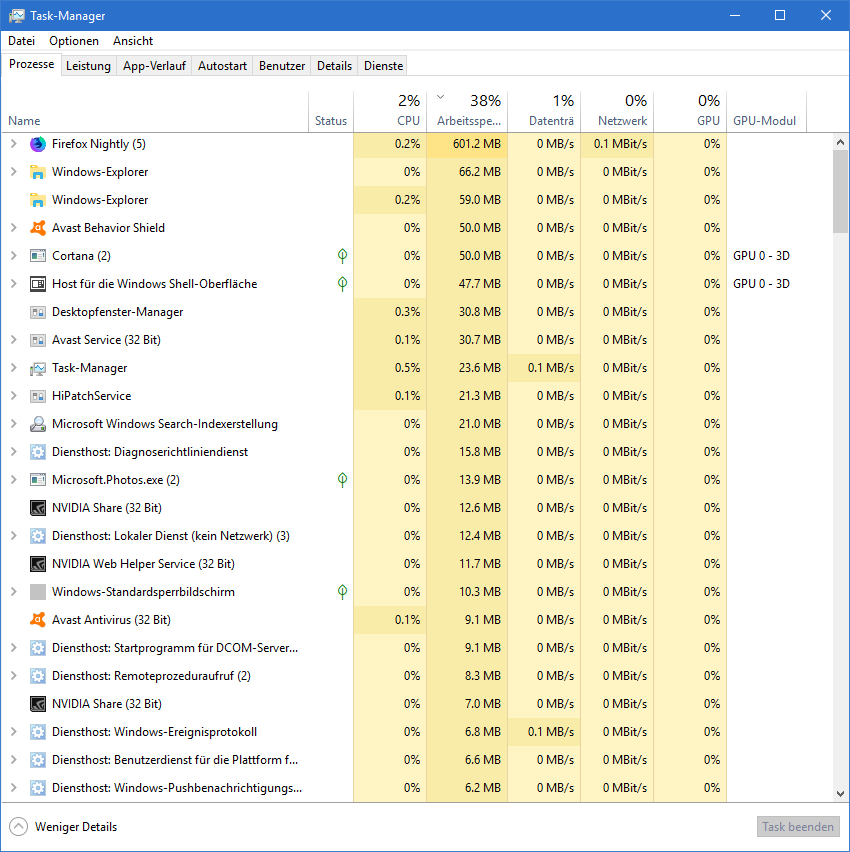Click the Diensthost: Startprogramm für DCOM-Server gear icon
Viewport: 850px width, 852px height.
pos(38,648)
